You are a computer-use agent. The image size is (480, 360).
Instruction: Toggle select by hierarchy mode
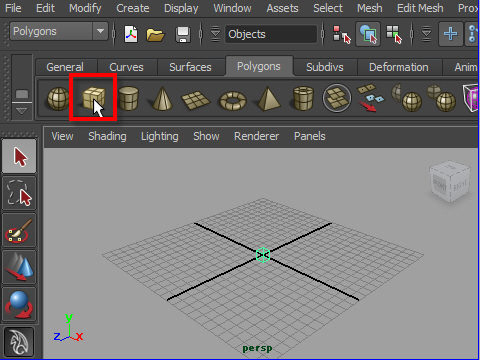pos(342,34)
